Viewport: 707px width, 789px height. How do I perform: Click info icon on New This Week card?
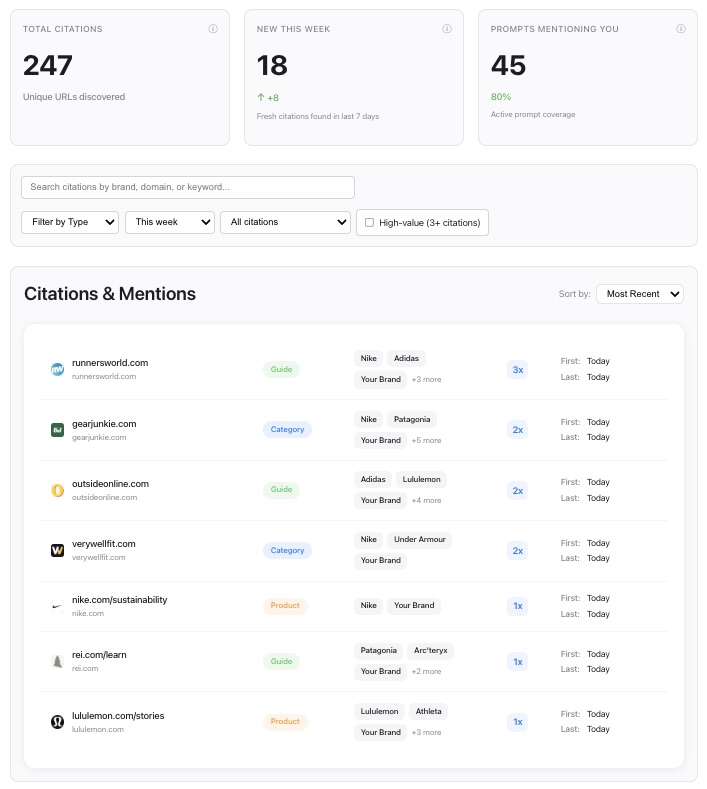[x=447, y=29]
